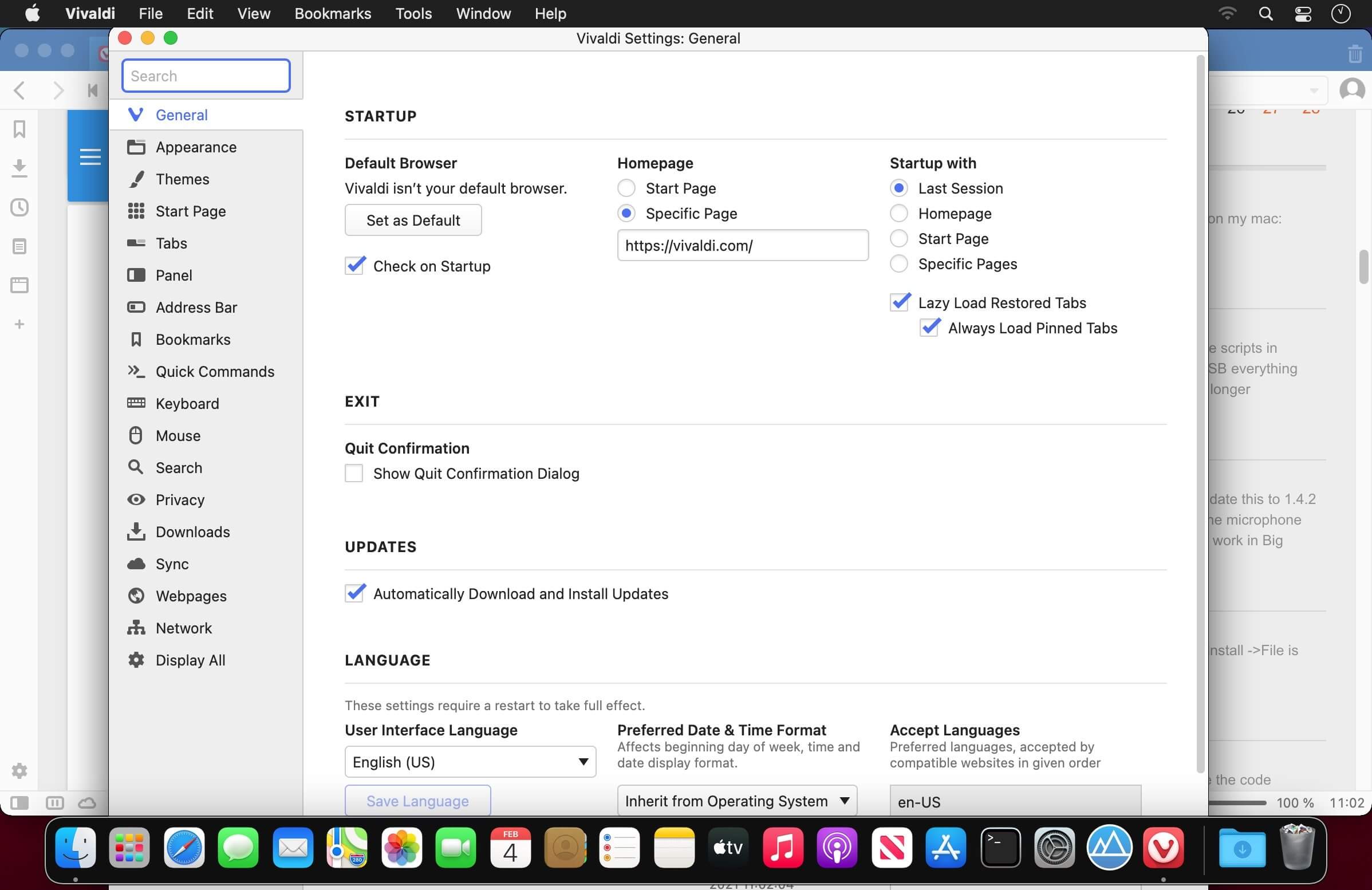Open Start Page settings grid icon
The height and width of the screenshot is (890, 1372).
206,211
